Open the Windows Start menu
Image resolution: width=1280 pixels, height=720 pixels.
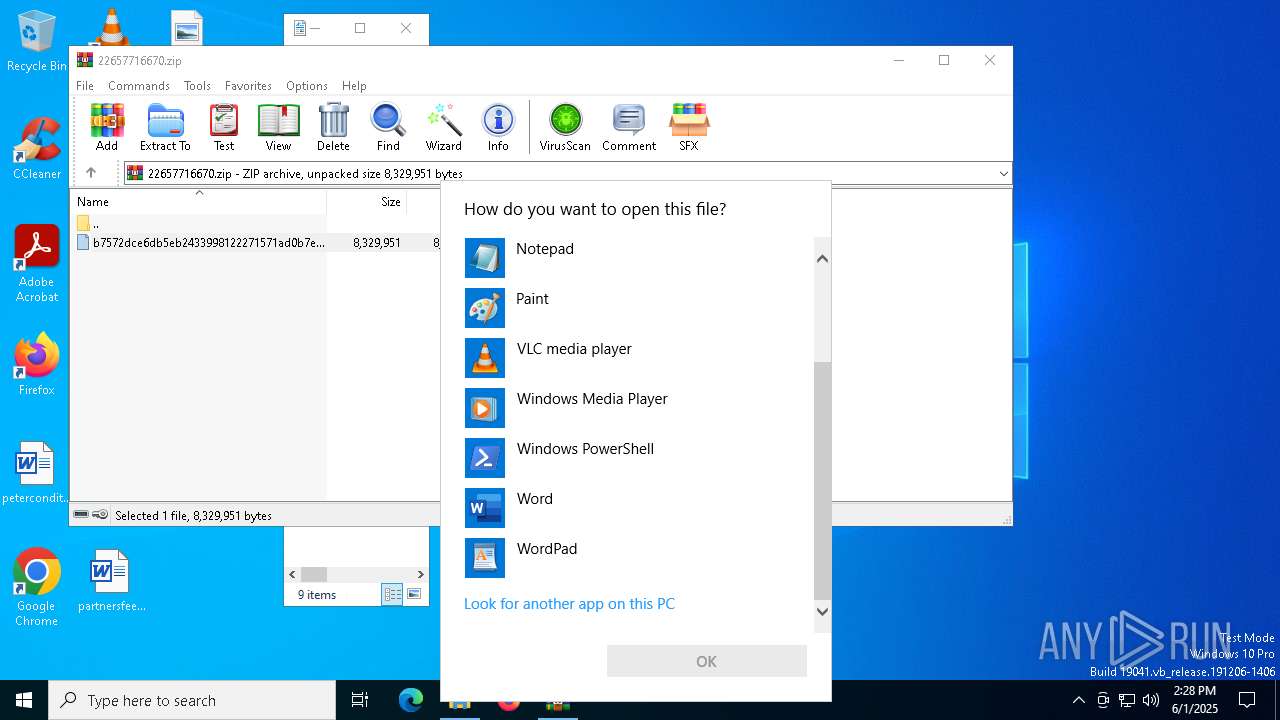click(x=24, y=700)
